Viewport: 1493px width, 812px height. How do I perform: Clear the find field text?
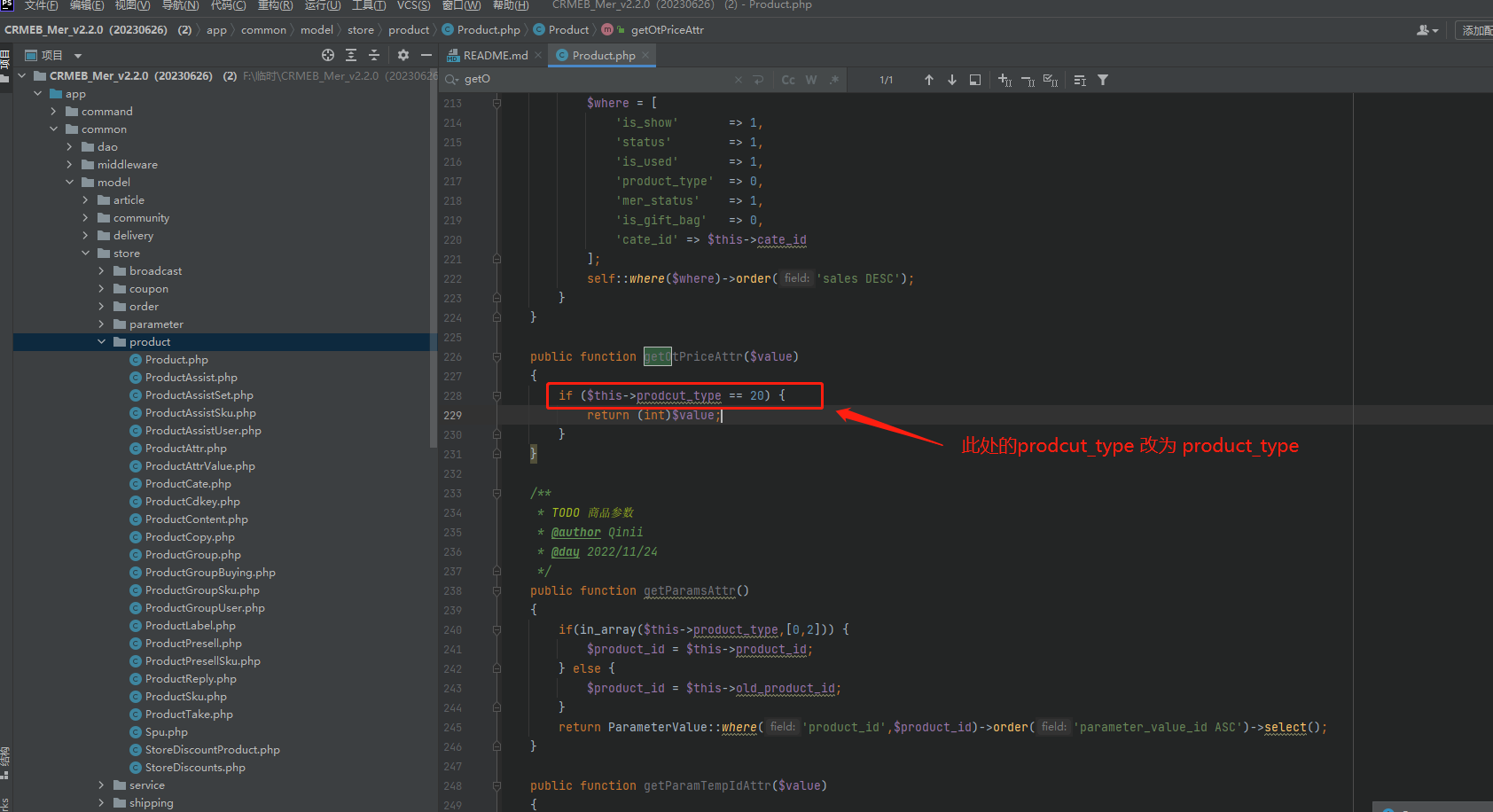click(x=739, y=80)
